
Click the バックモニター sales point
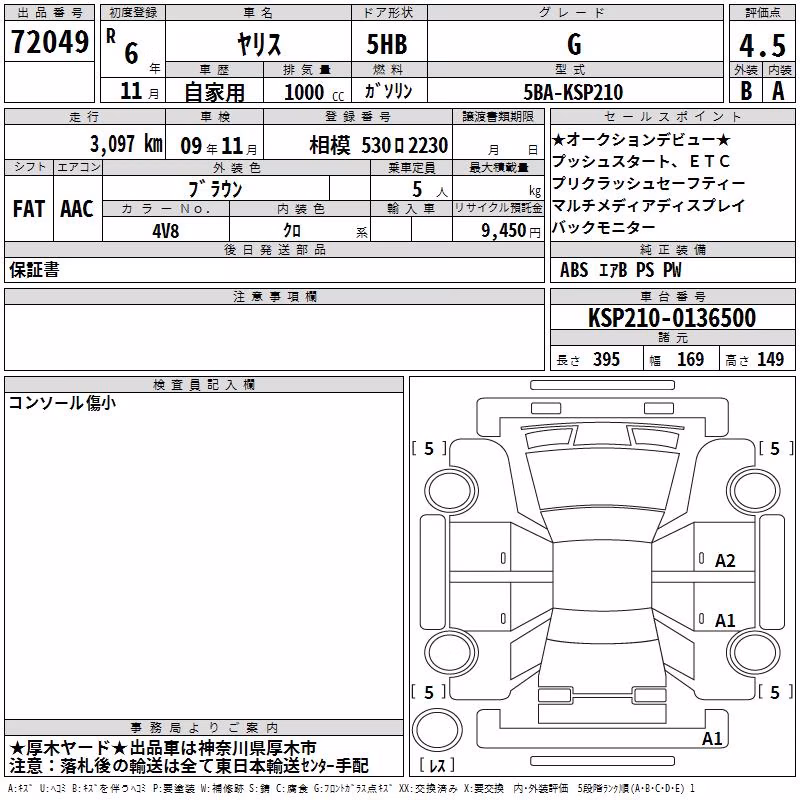click(x=604, y=227)
